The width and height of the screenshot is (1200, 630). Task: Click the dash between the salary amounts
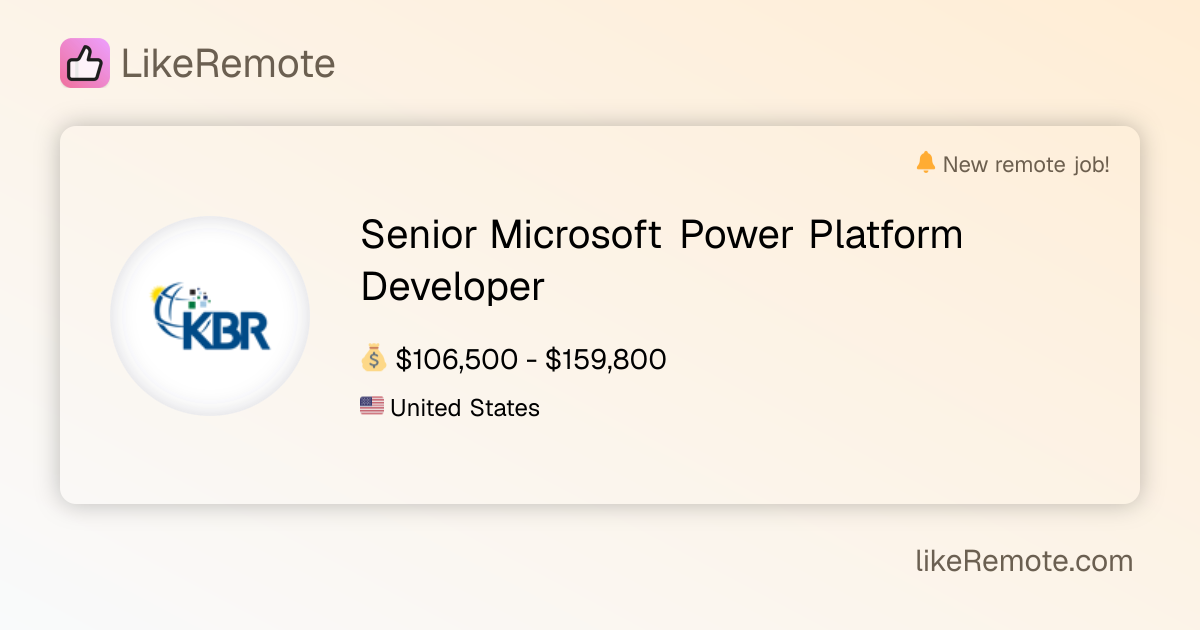(x=531, y=360)
